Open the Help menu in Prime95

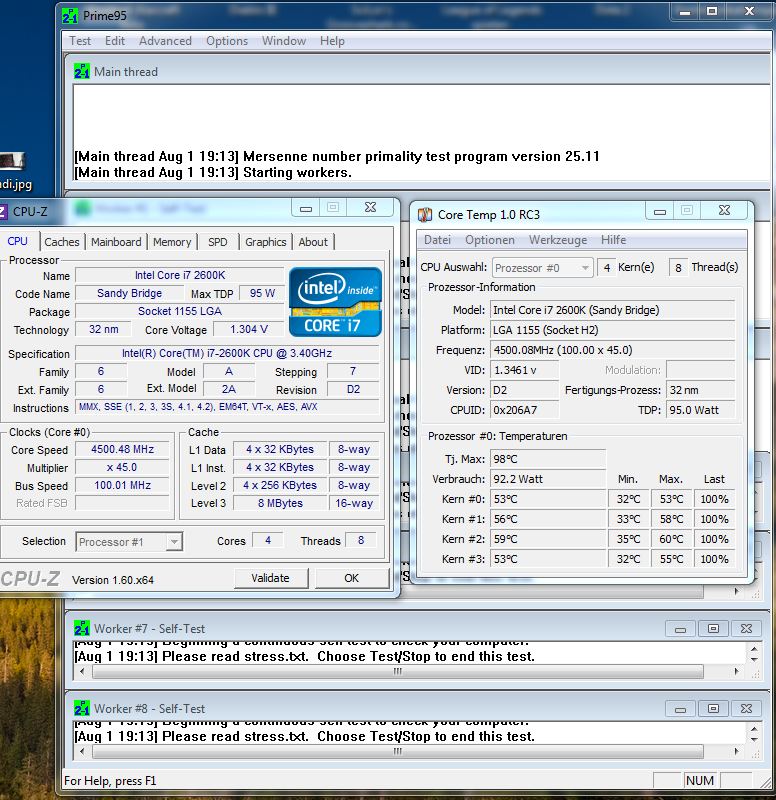point(332,41)
